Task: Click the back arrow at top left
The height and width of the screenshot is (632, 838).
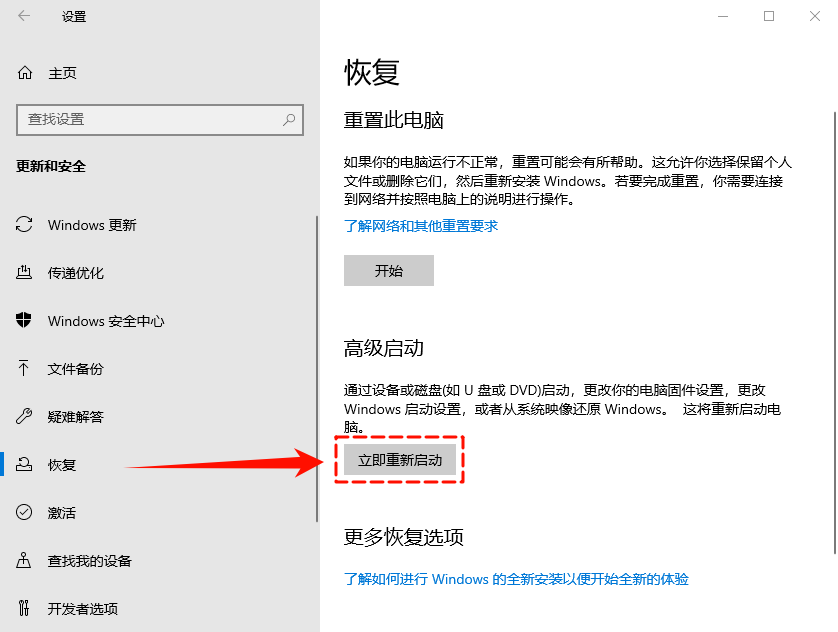Action: tap(22, 16)
